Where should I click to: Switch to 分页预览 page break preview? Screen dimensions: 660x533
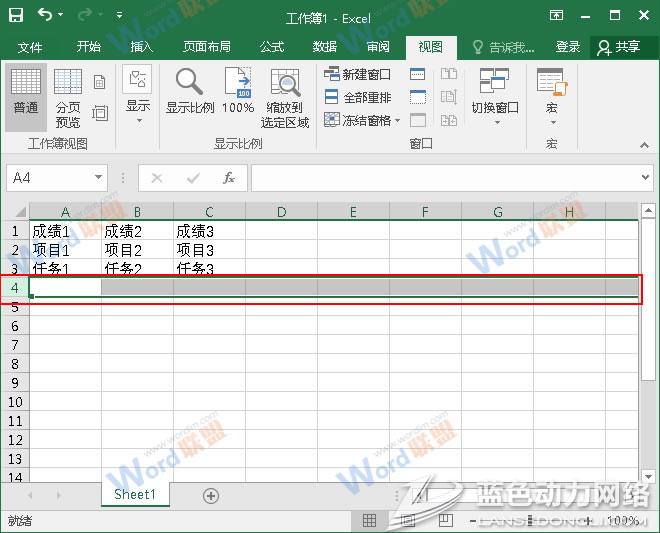coord(68,98)
